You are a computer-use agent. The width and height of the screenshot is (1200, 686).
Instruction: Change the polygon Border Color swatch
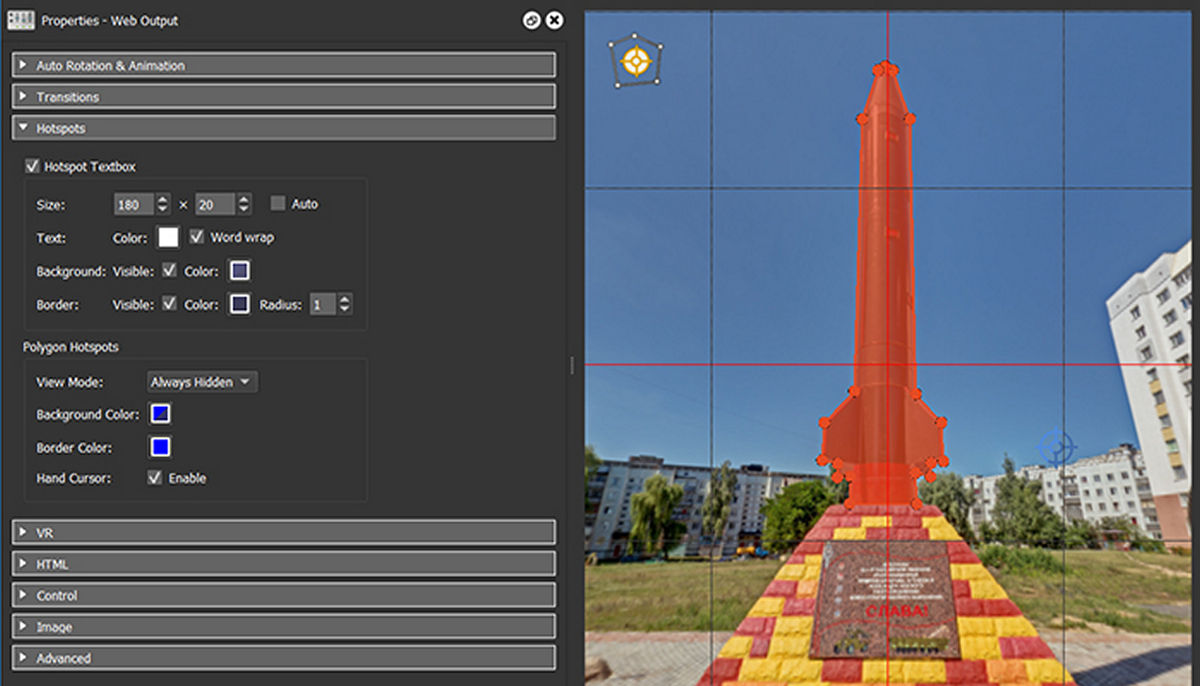pos(160,447)
